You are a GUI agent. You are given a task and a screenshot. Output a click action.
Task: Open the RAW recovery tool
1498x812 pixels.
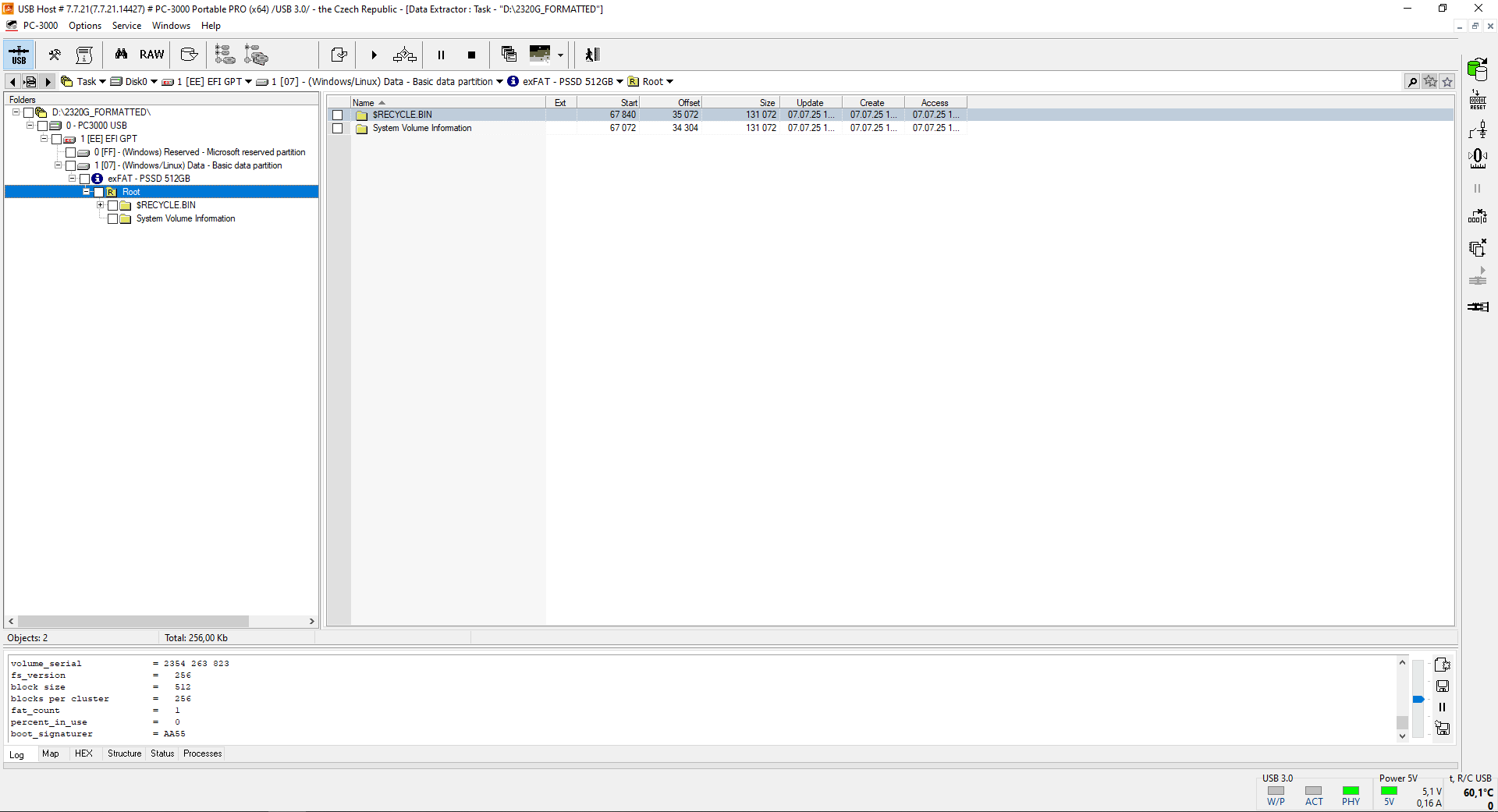151,55
